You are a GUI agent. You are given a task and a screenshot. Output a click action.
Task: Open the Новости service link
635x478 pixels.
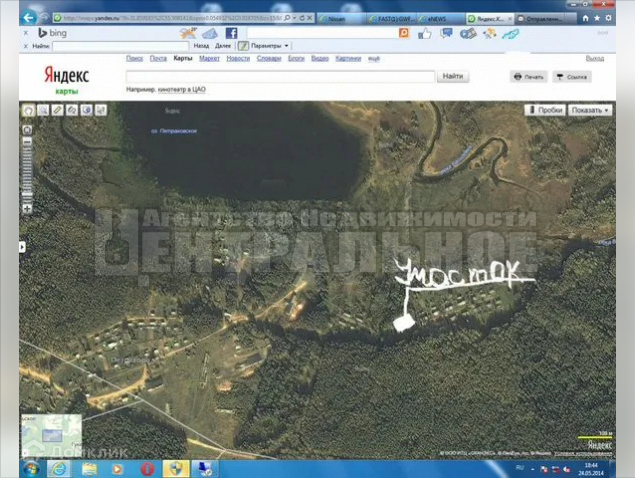click(x=238, y=58)
